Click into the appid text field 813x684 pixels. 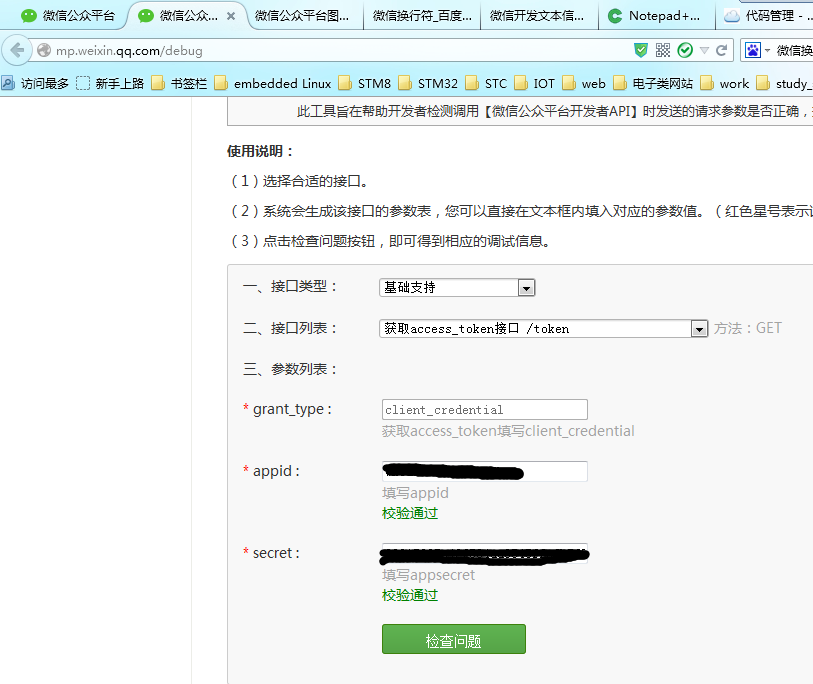484,472
